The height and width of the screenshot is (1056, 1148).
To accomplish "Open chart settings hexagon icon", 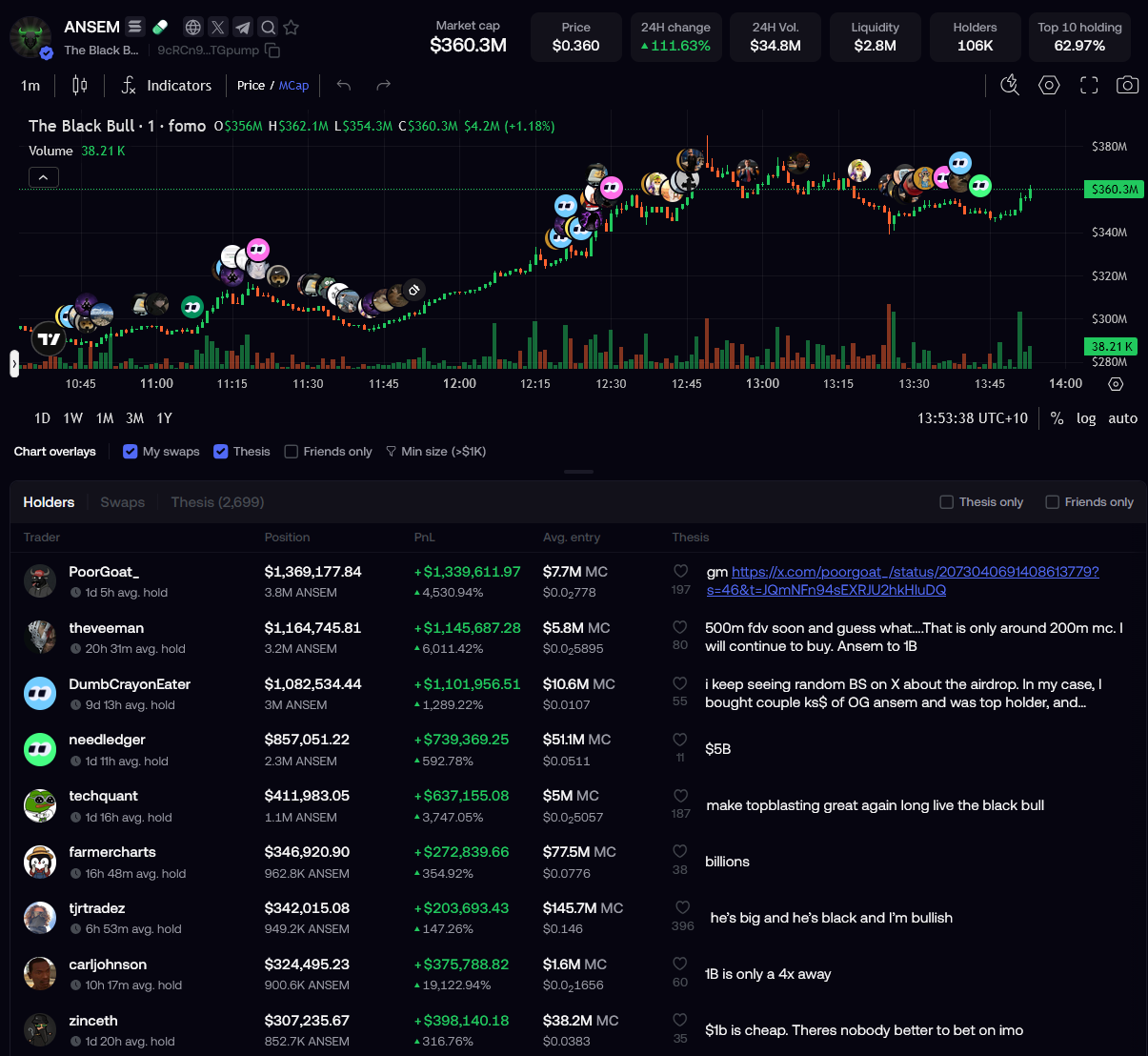I will [x=1049, y=86].
